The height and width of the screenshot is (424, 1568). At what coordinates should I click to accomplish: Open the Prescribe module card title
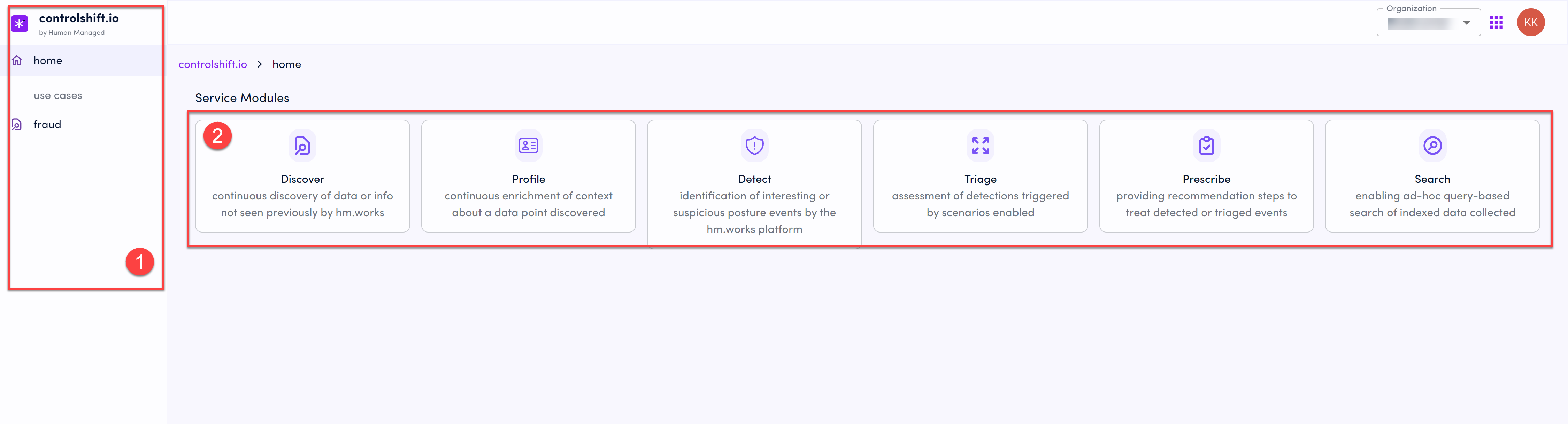click(x=1206, y=179)
